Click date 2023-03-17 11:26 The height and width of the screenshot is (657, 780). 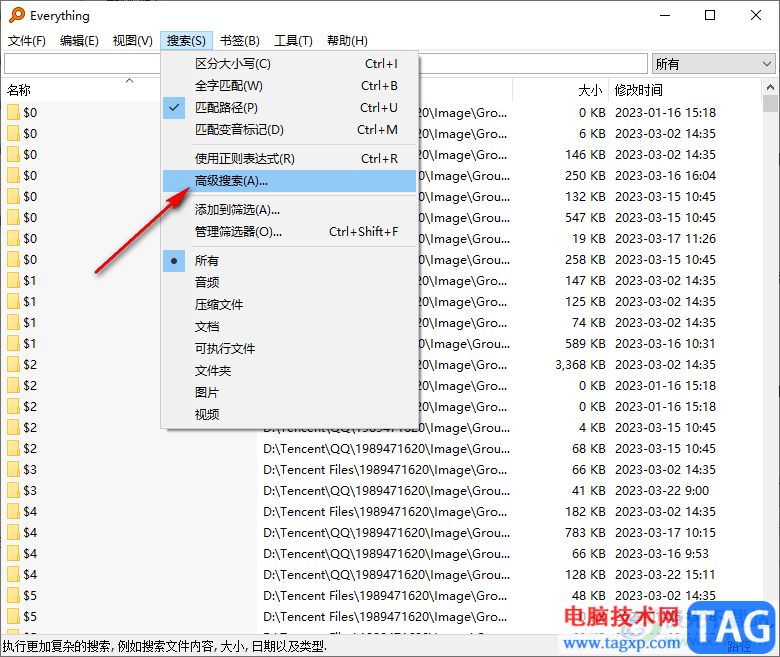pos(666,238)
